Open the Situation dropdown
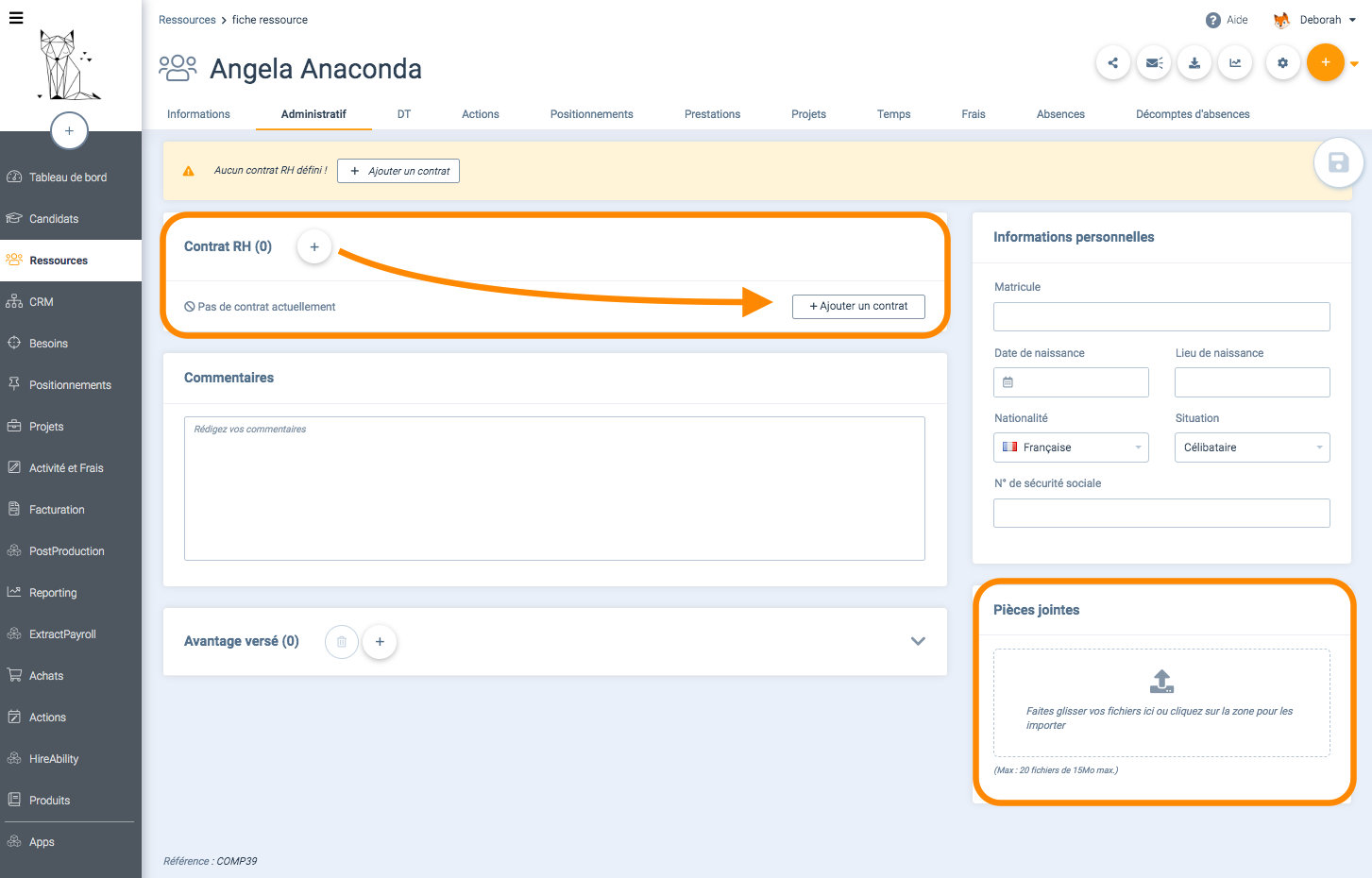This screenshot has width=1372, height=878. point(1252,447)
